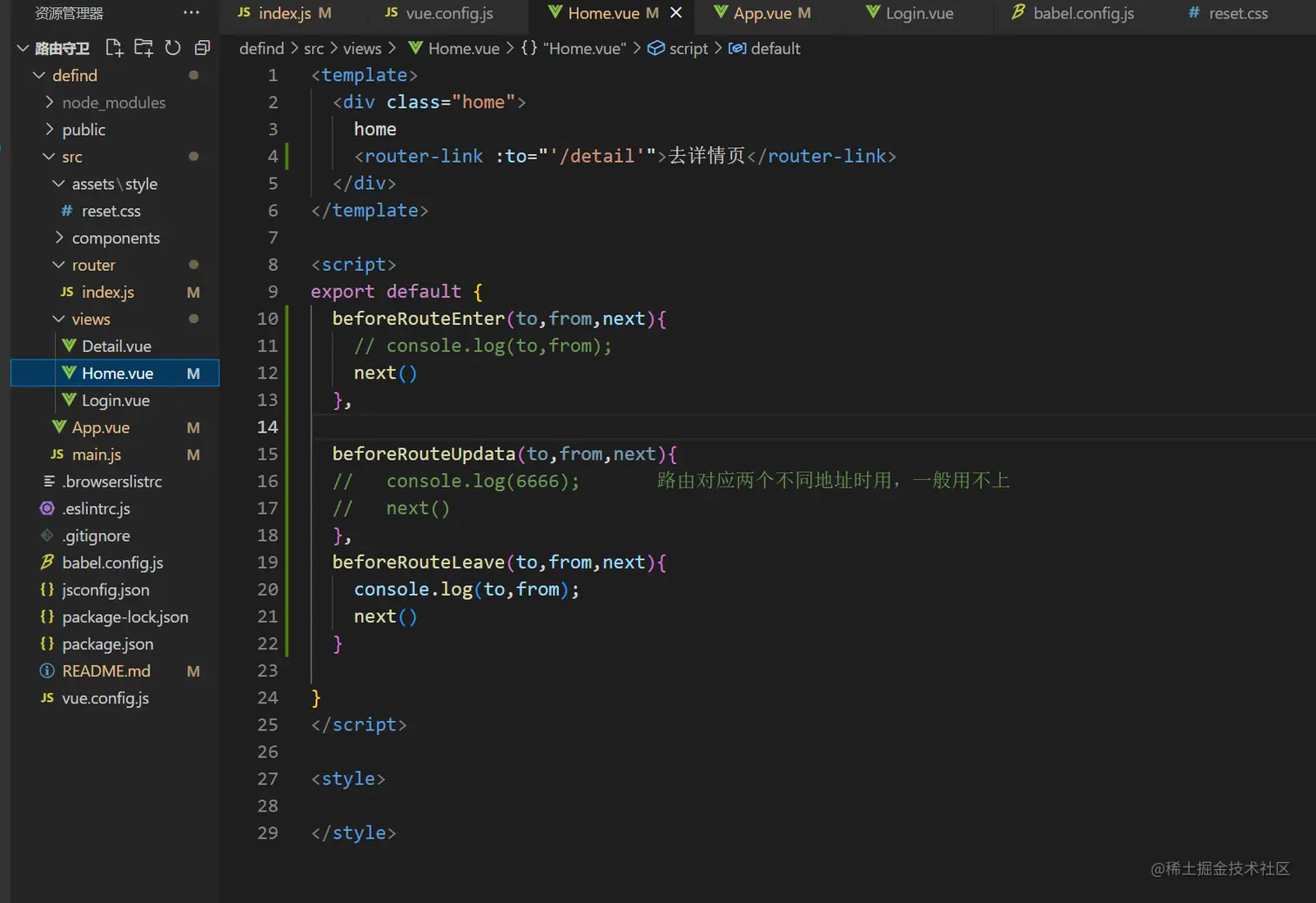
Task: Collapse the src folder
Action: coord(49,157)
